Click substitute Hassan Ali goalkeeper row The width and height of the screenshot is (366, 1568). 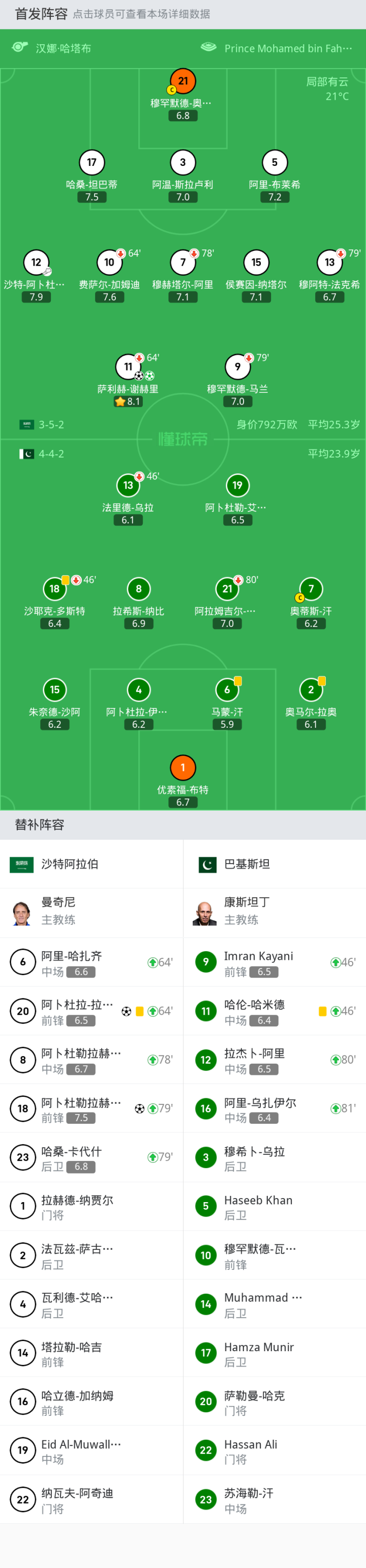tap(274, 1450)
